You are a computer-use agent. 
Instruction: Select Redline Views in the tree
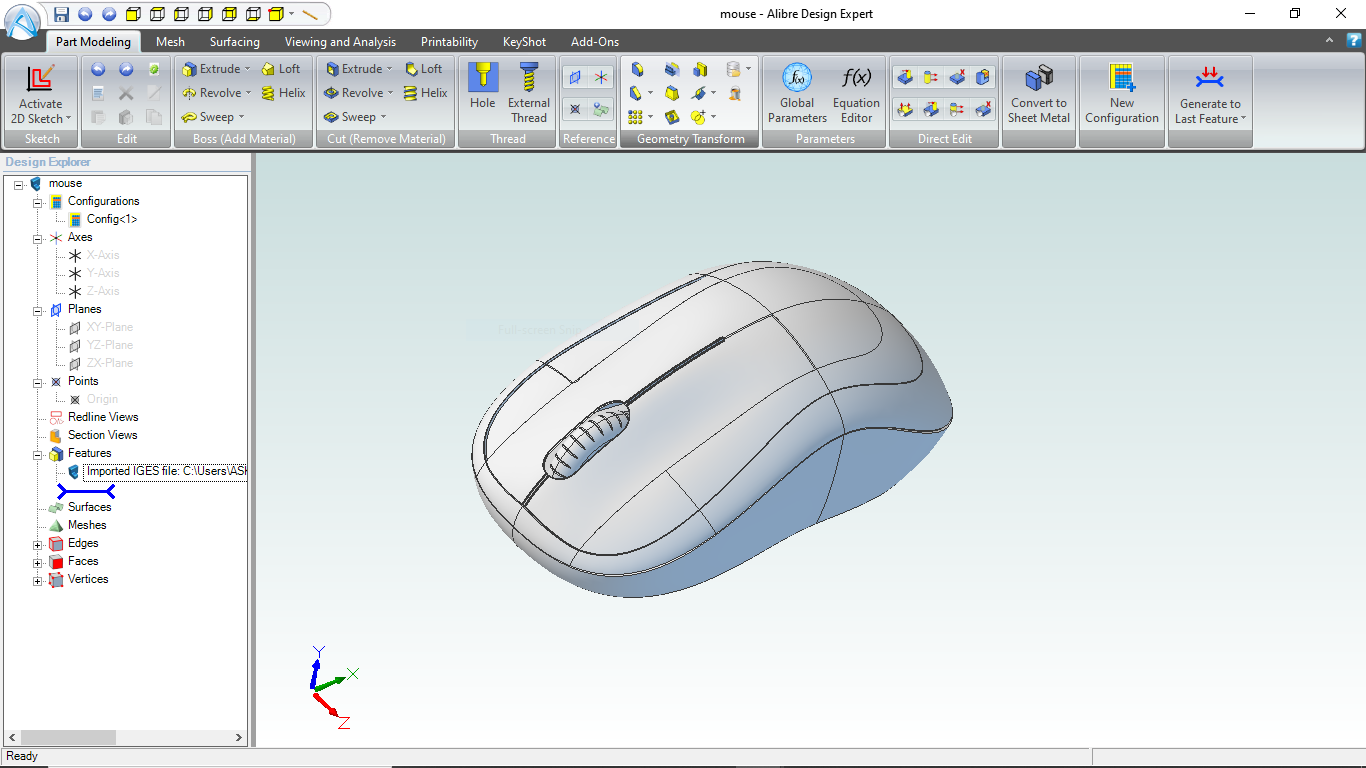pos(103,417)
